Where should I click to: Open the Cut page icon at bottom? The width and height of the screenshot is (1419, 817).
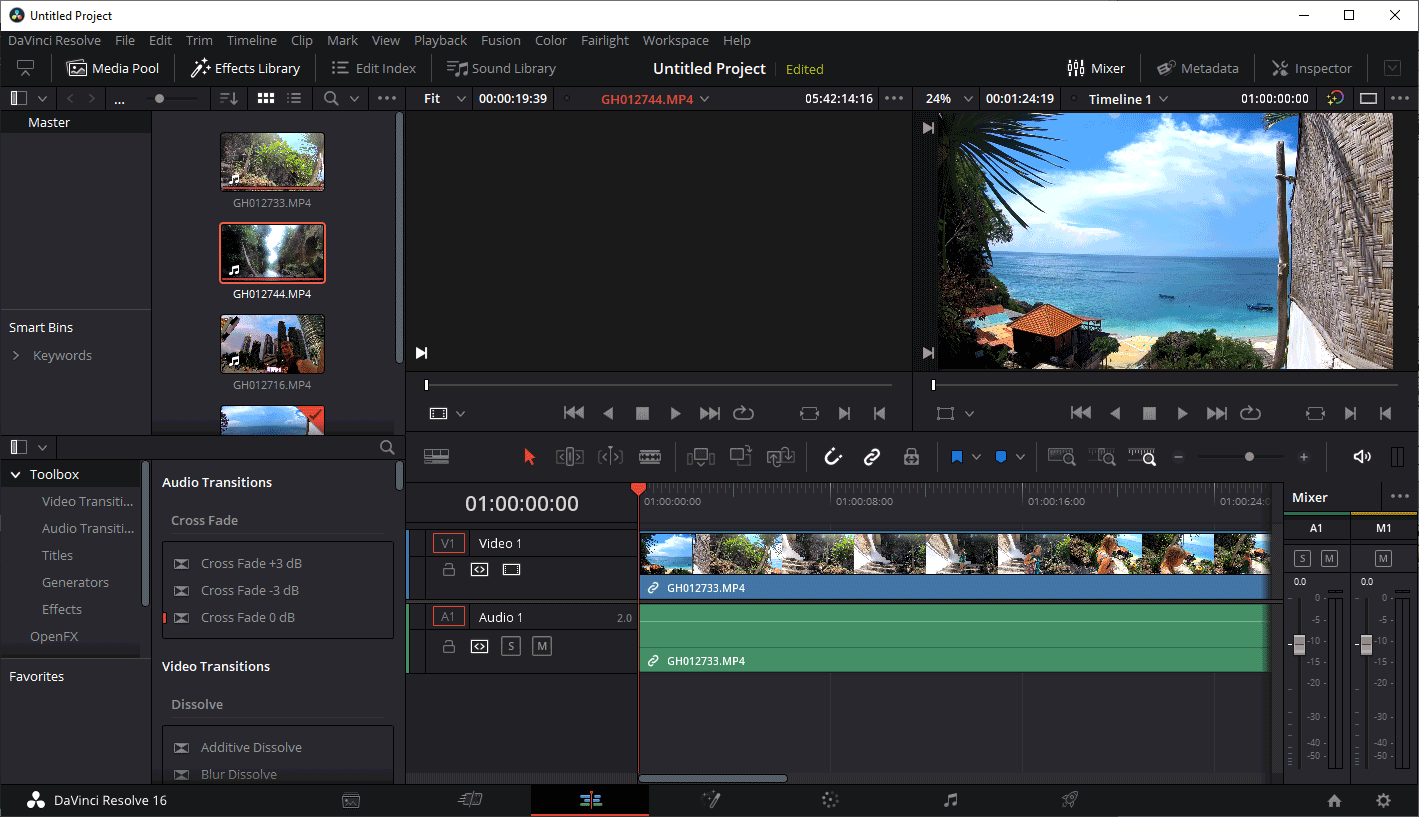[x=470, y=800]
